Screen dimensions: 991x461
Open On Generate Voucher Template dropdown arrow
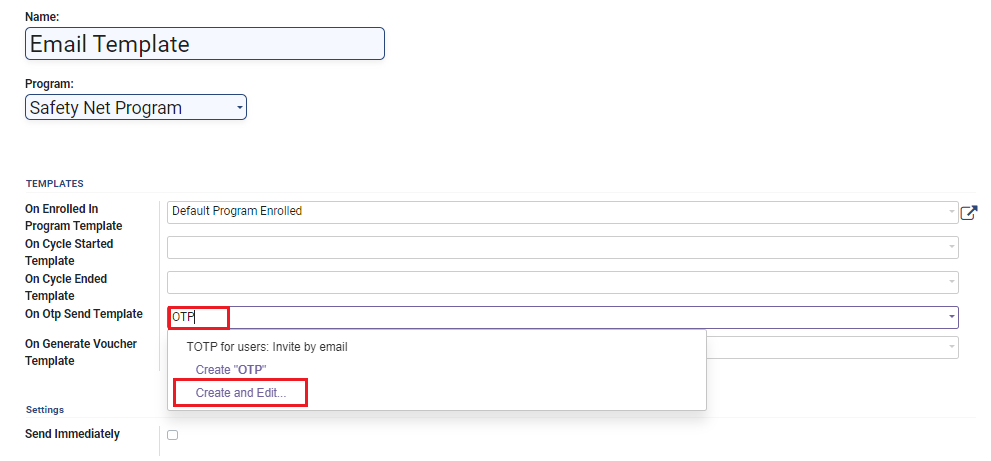952,347
